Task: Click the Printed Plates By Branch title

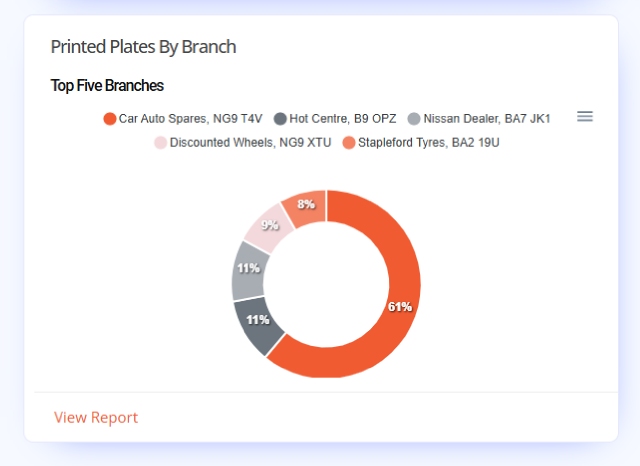Action: (x=143, y=47)
